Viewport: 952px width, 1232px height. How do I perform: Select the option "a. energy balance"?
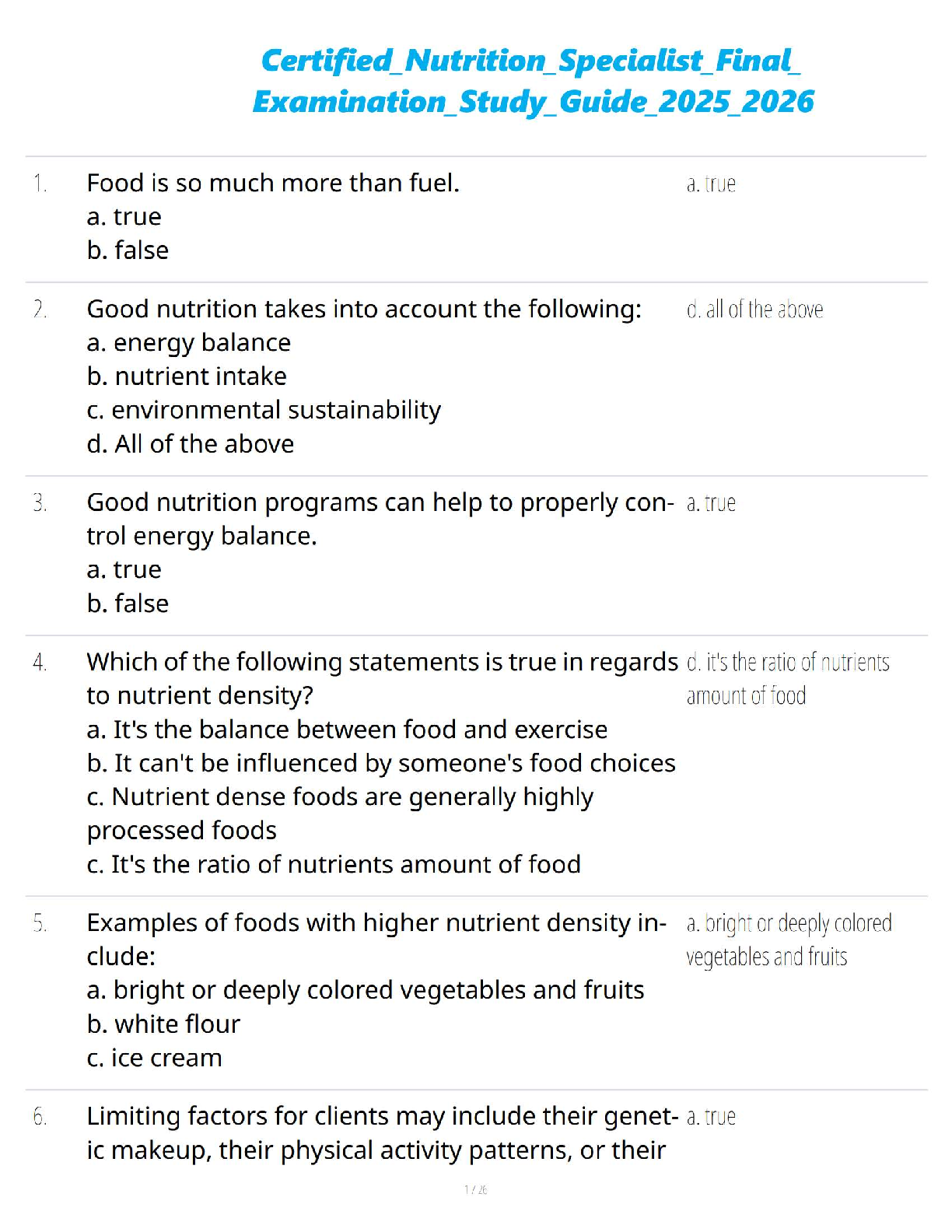pos(189,342)
